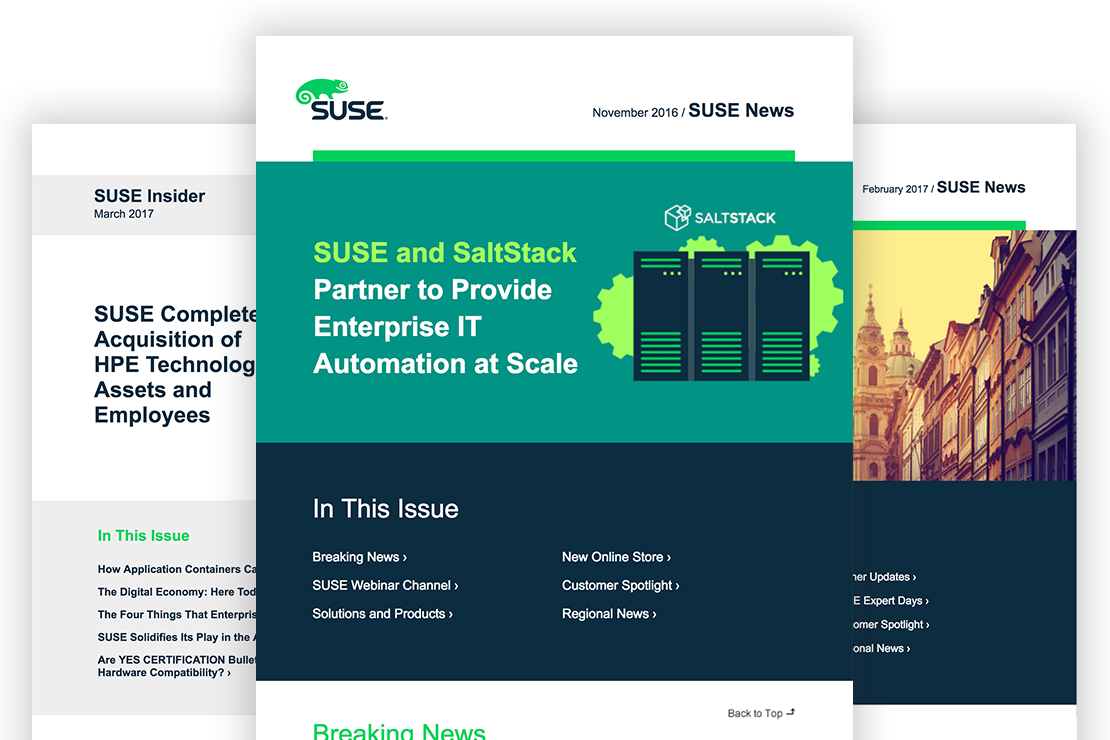The image size is (1110, 740).
Task: Open the Breaking News section link
Action: [358, 557]
